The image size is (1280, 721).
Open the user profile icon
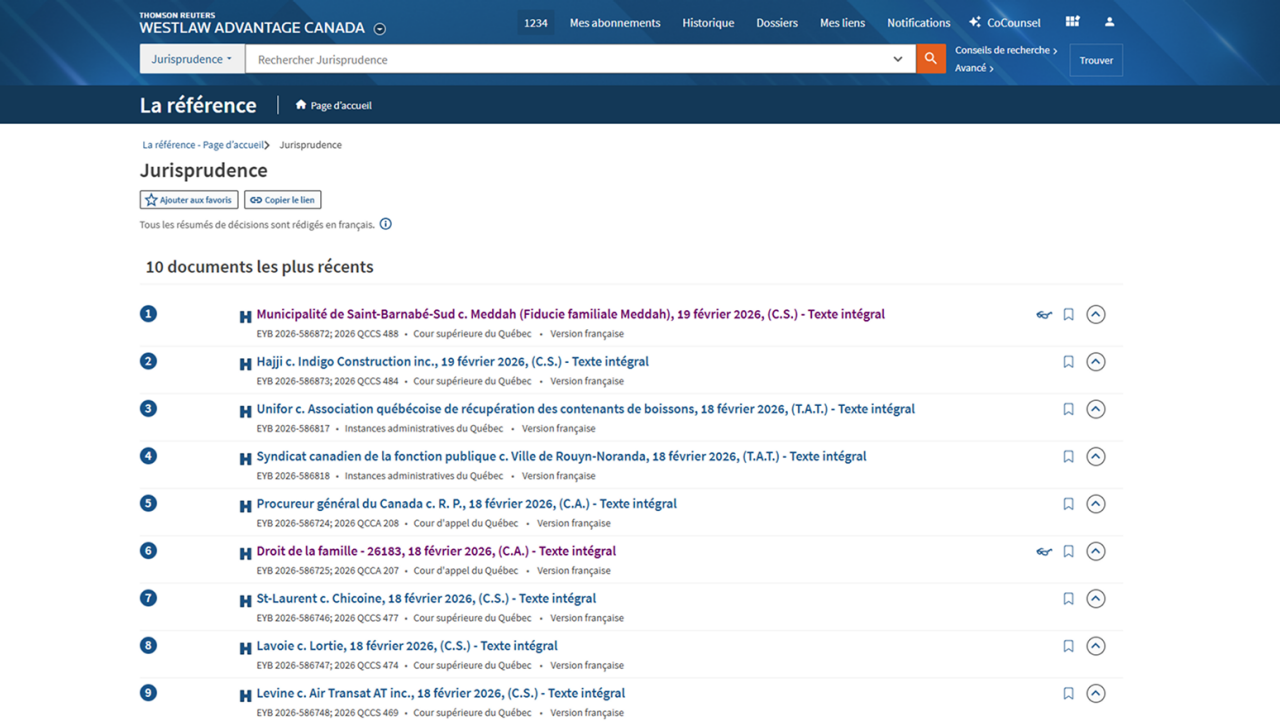(1109, 22)
